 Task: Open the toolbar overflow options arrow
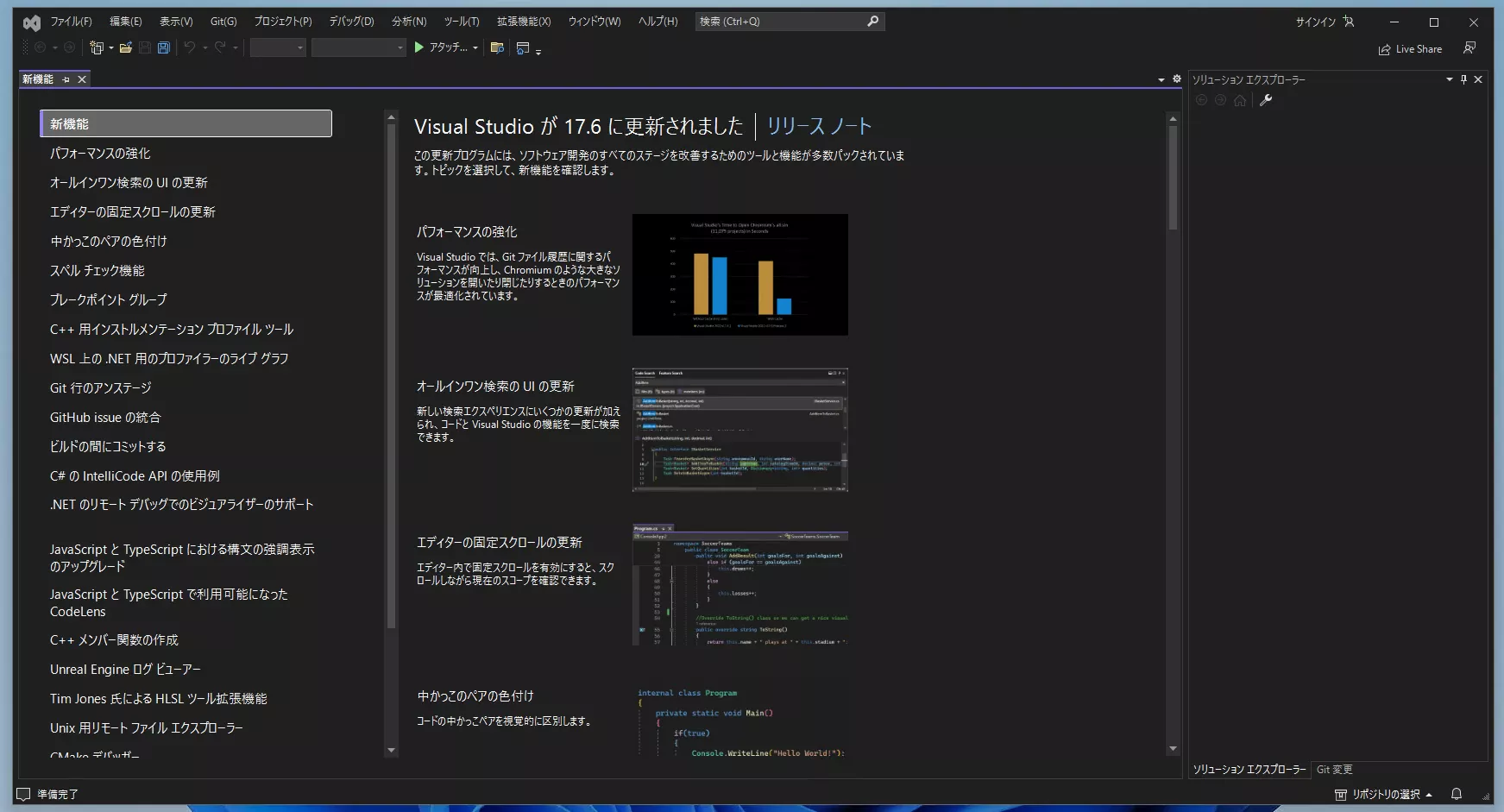538,52
